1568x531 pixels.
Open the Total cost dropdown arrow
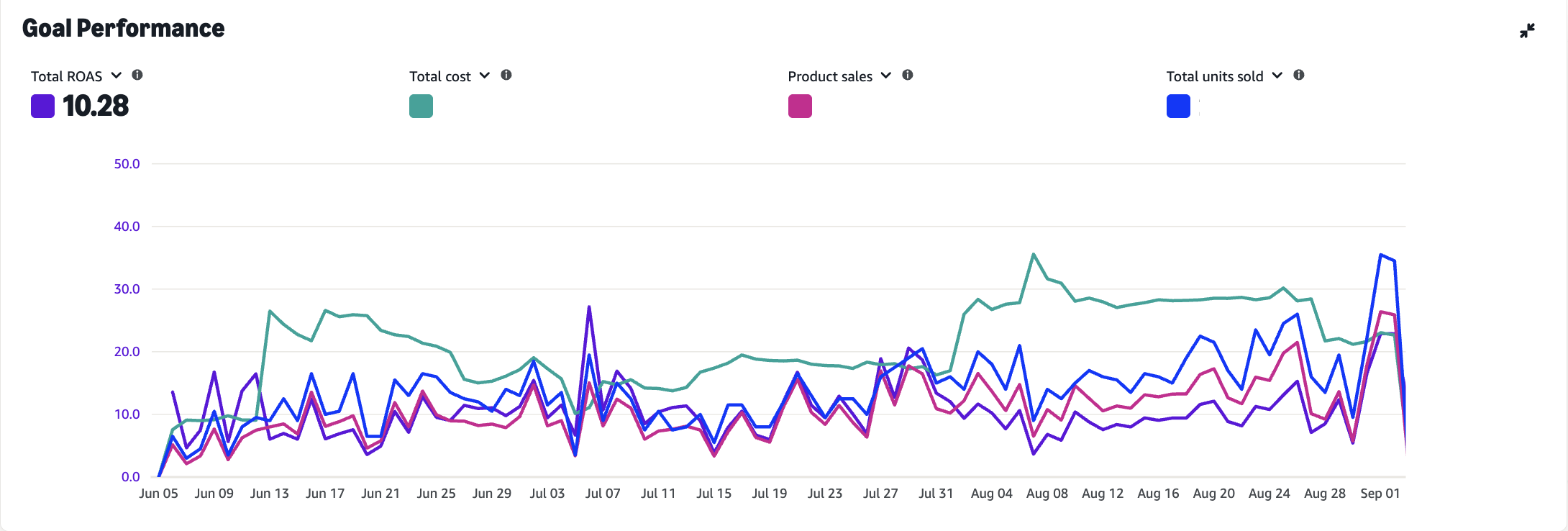(x=485, y=76)
